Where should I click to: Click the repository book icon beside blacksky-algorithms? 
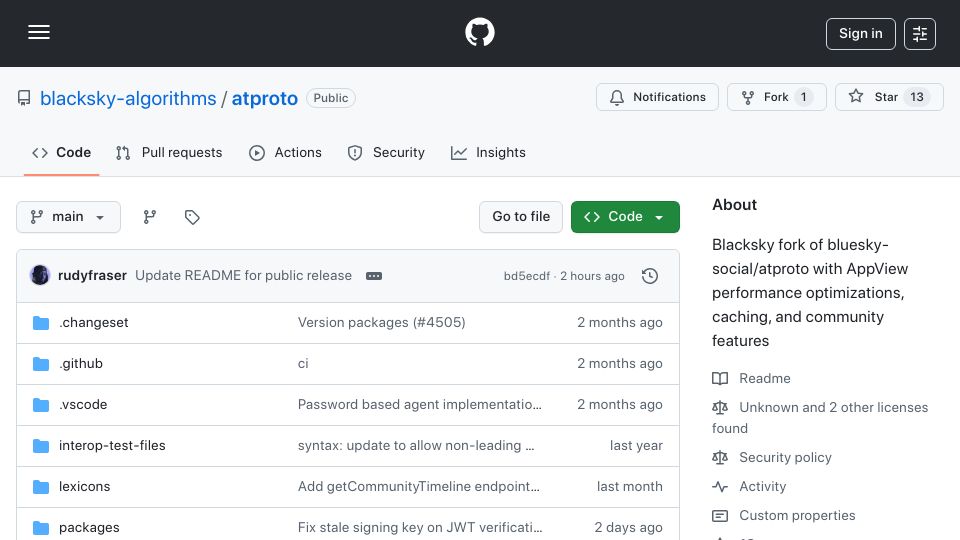(x=24, y=98)
